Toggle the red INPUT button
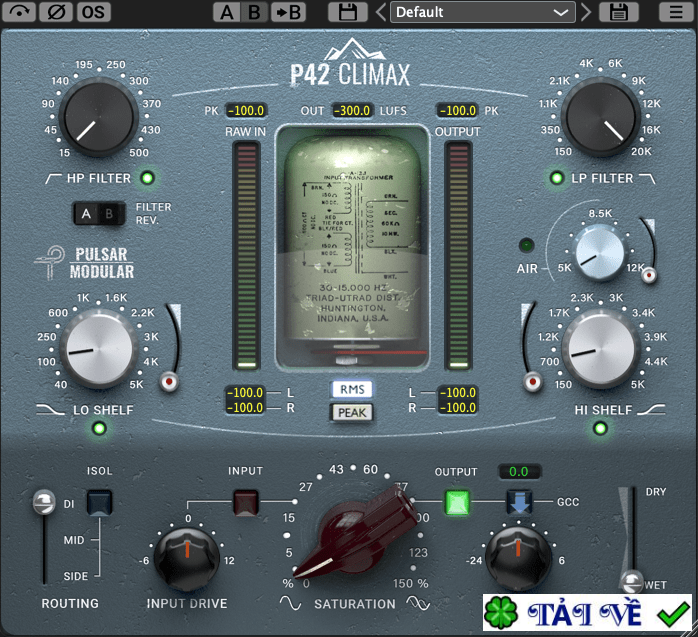Screen dimensions: 698x637 tap(245, 502)
